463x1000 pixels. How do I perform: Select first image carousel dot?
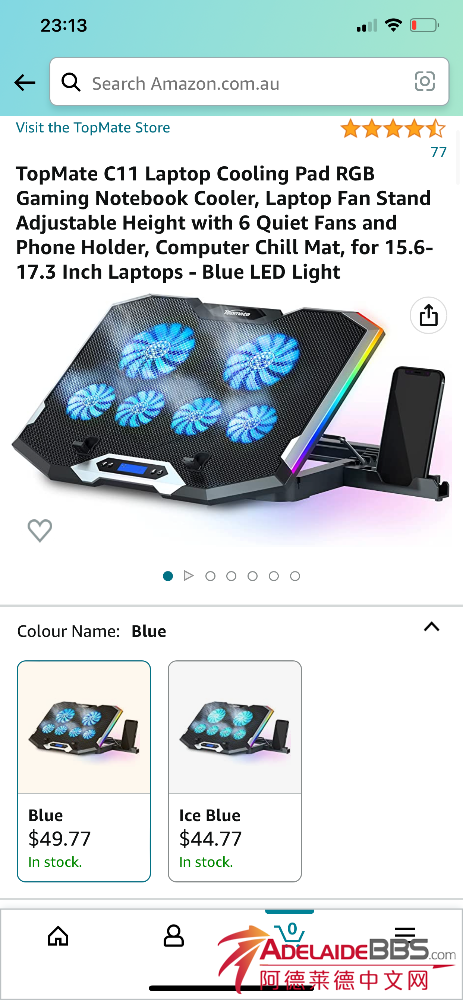pos(168,576)
